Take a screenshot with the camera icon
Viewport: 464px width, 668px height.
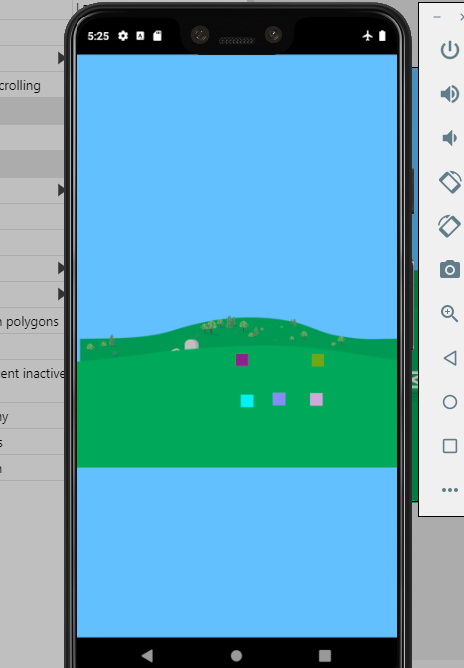(450, 270)
